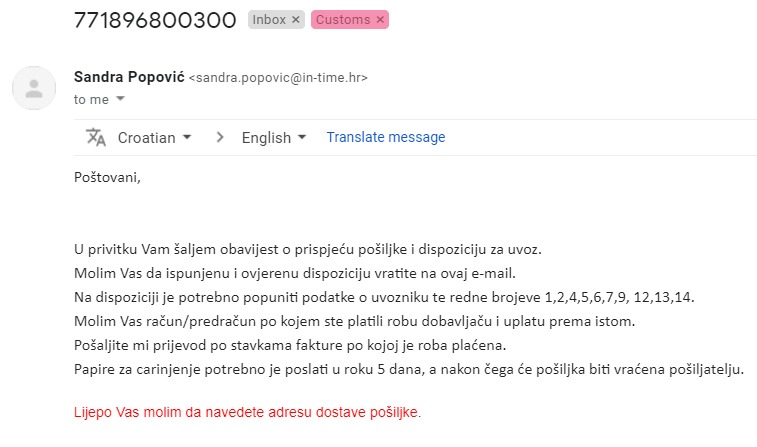The image size is (757, 447).
Task: Open the pink Customs label
Action: [x=343, y=19]
